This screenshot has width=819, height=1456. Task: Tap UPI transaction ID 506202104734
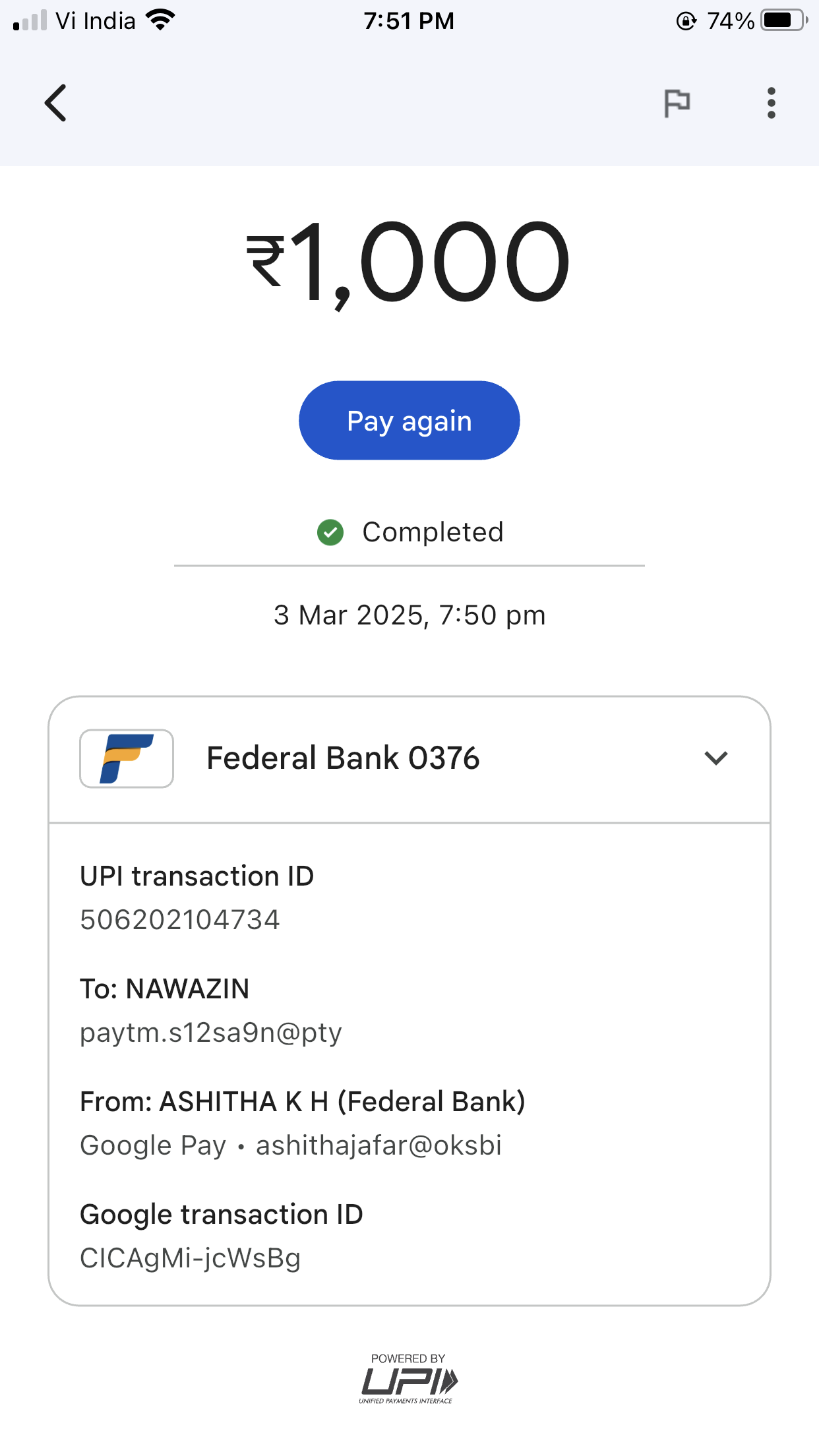(180, 920)
